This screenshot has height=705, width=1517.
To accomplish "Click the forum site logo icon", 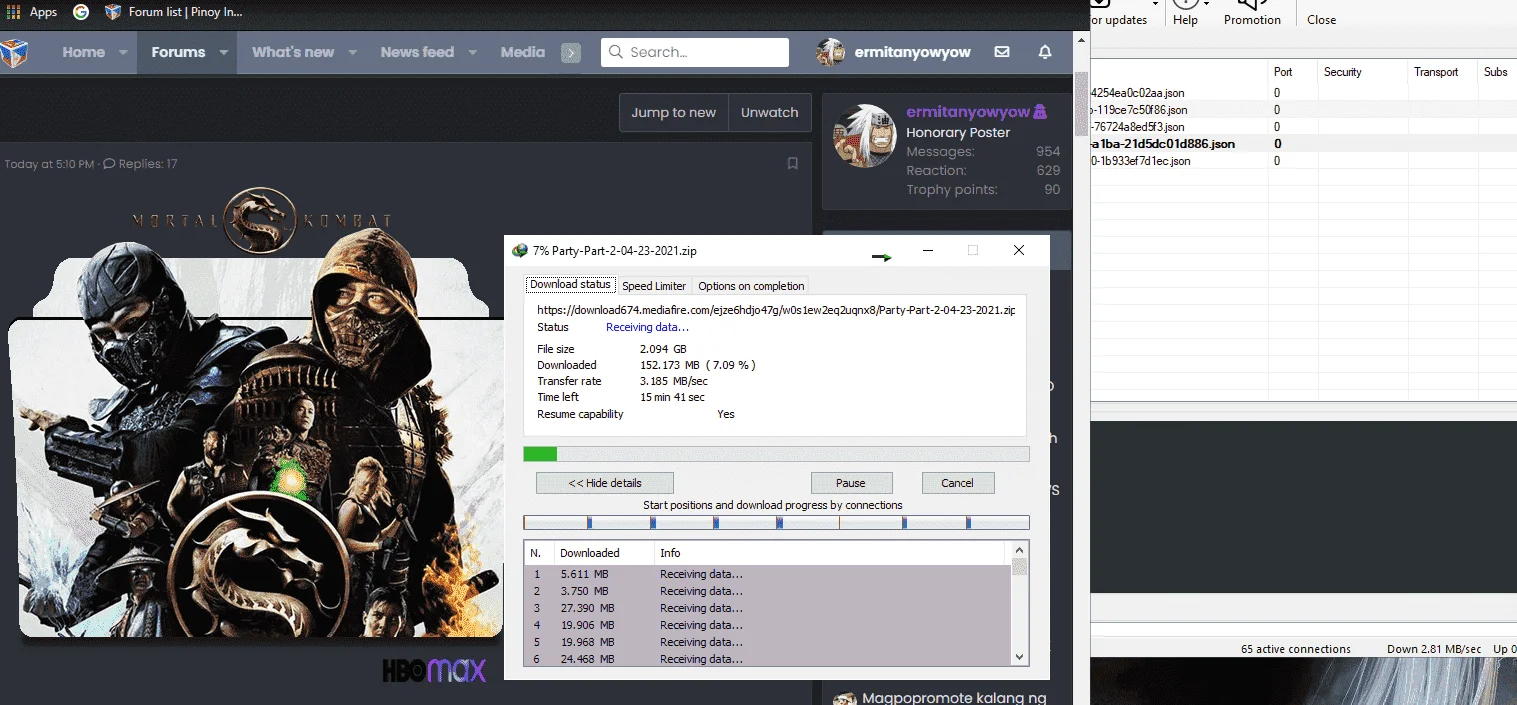I will coord(14,52).
